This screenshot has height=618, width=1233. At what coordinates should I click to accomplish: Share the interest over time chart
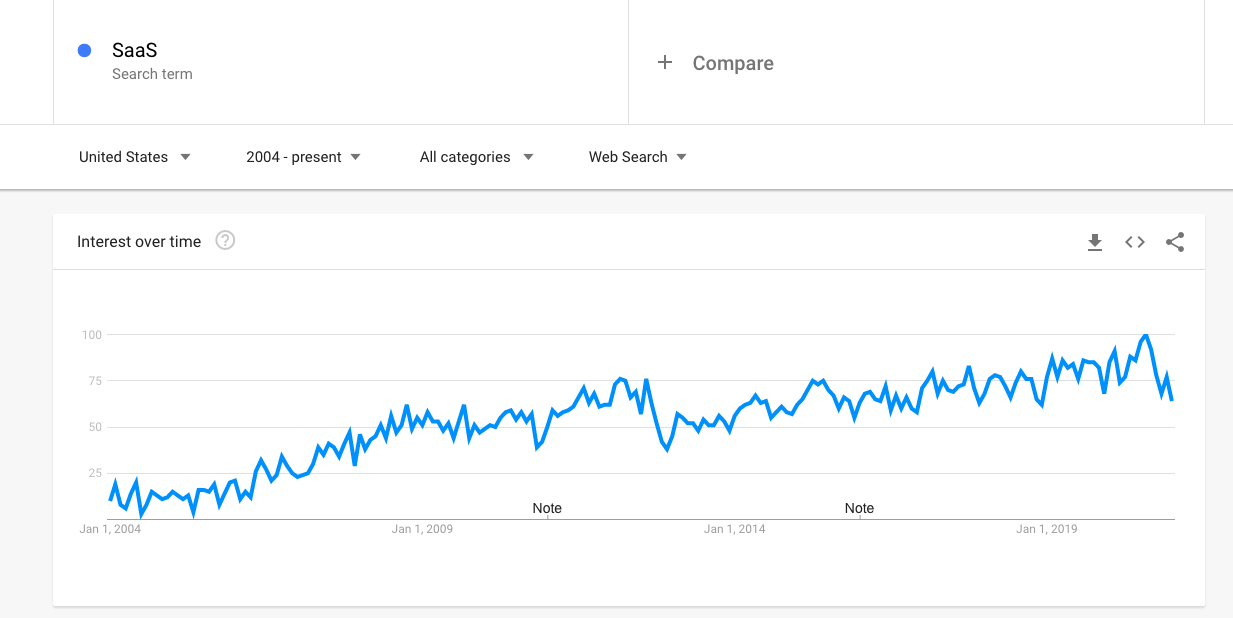tap(1175, 242)
